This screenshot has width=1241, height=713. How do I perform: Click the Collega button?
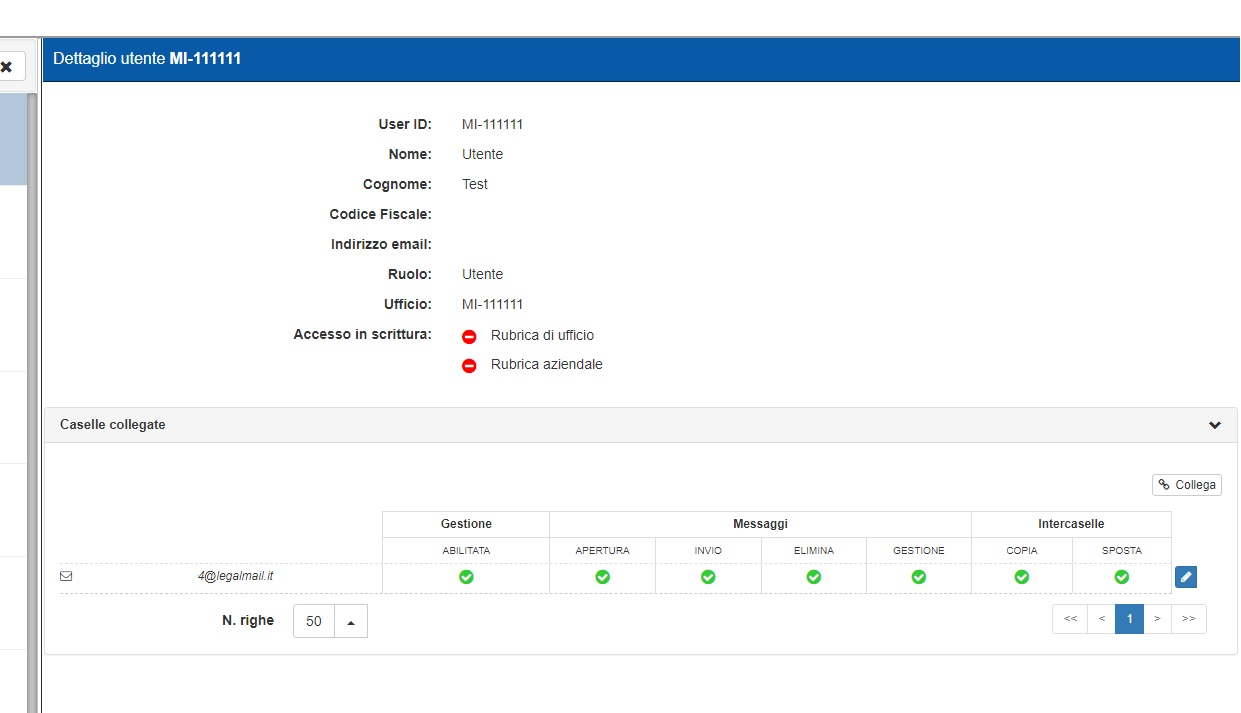[x=1187, y=485]
